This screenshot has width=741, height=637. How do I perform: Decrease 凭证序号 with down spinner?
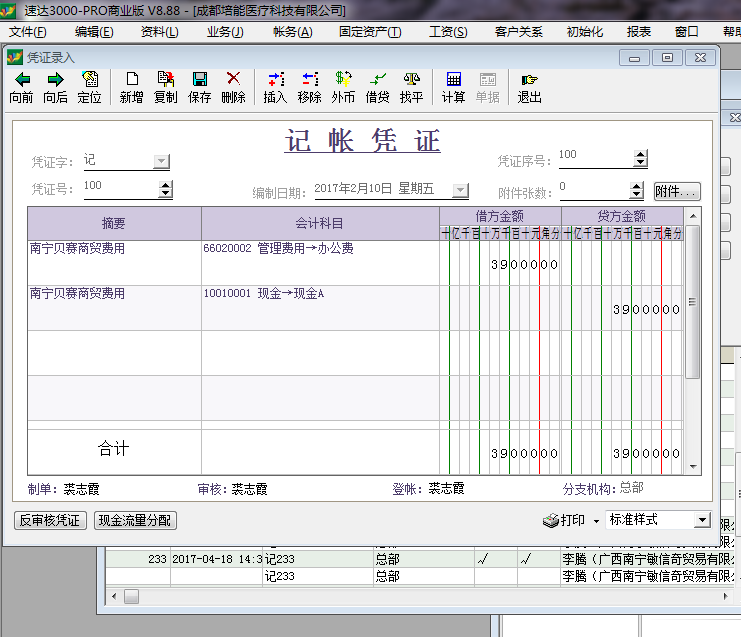pos(640,163)
